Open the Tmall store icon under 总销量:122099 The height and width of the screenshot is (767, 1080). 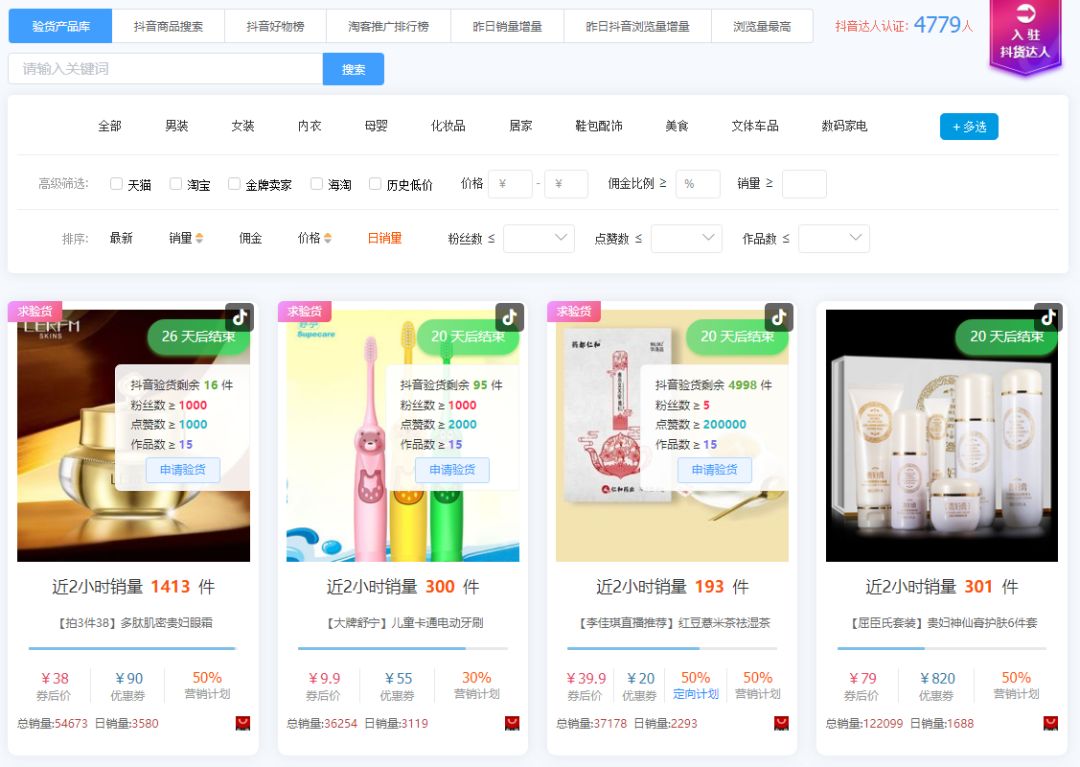coord(1049,722)
